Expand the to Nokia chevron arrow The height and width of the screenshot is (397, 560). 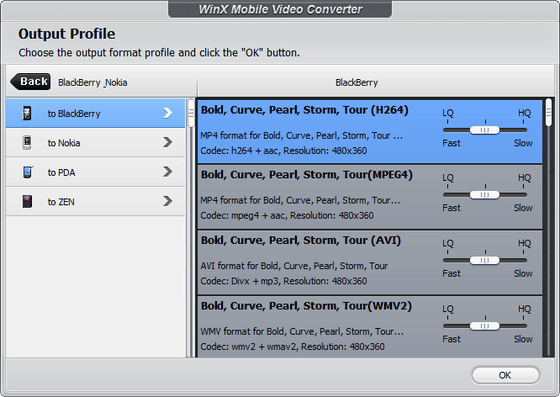click(168, 142)
